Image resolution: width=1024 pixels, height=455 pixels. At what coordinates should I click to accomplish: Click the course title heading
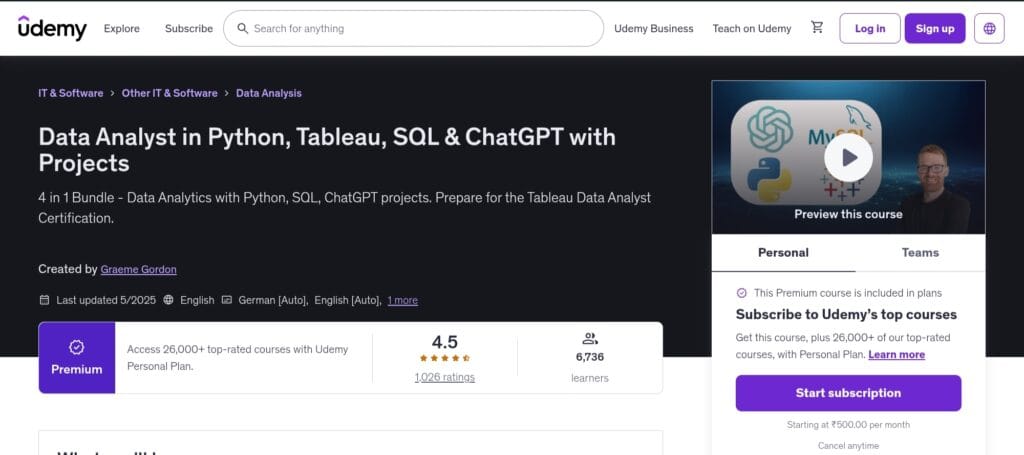tap(327, 149)
